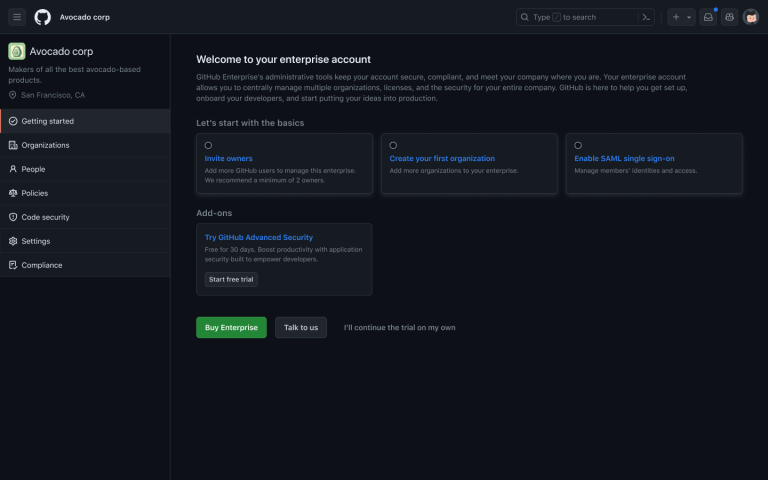768x480 pixels.
Task: Click the user profile avatar
Action: [750, 17]
